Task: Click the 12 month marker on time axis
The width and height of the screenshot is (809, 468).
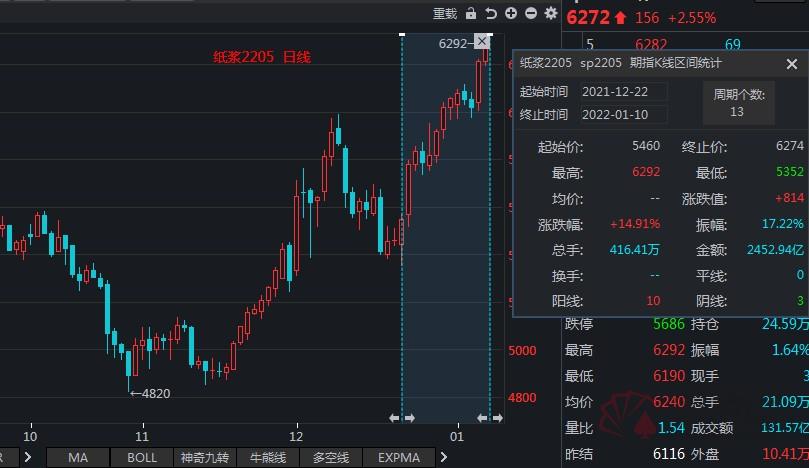Action: point(296,437)
